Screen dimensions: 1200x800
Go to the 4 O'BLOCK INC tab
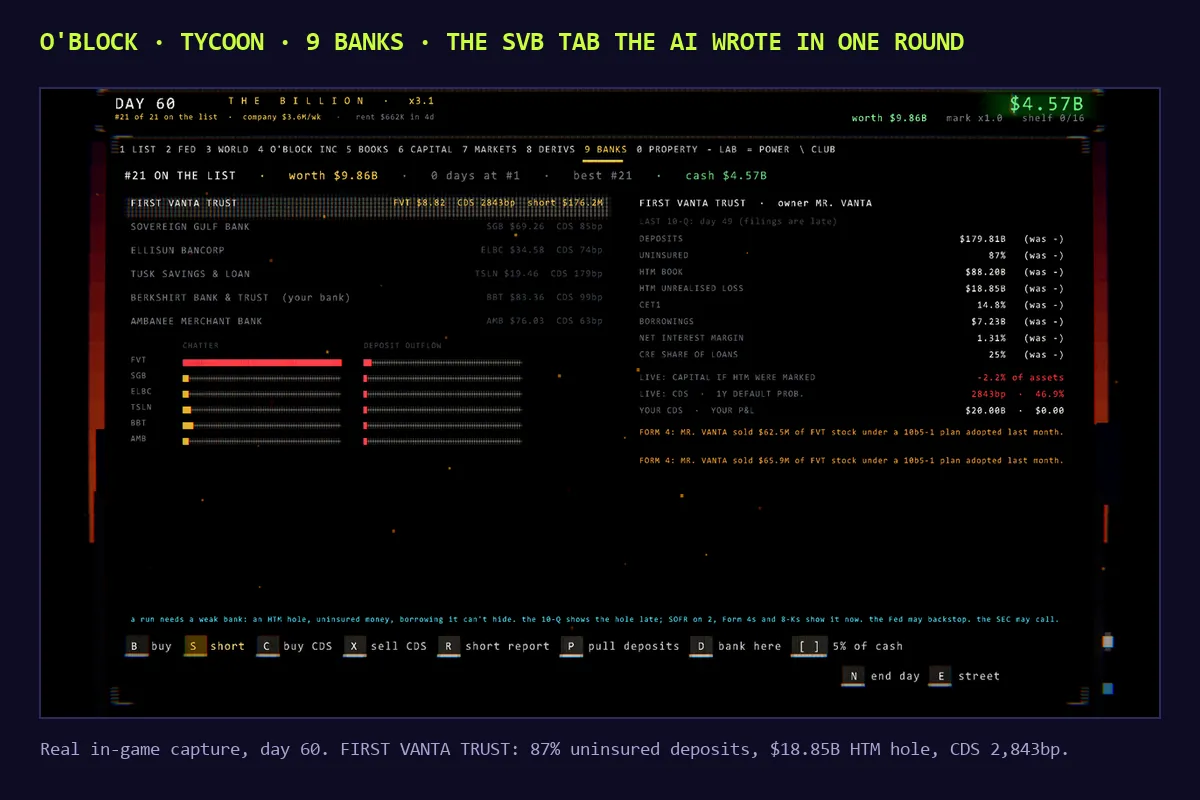[x=298, y=149]
